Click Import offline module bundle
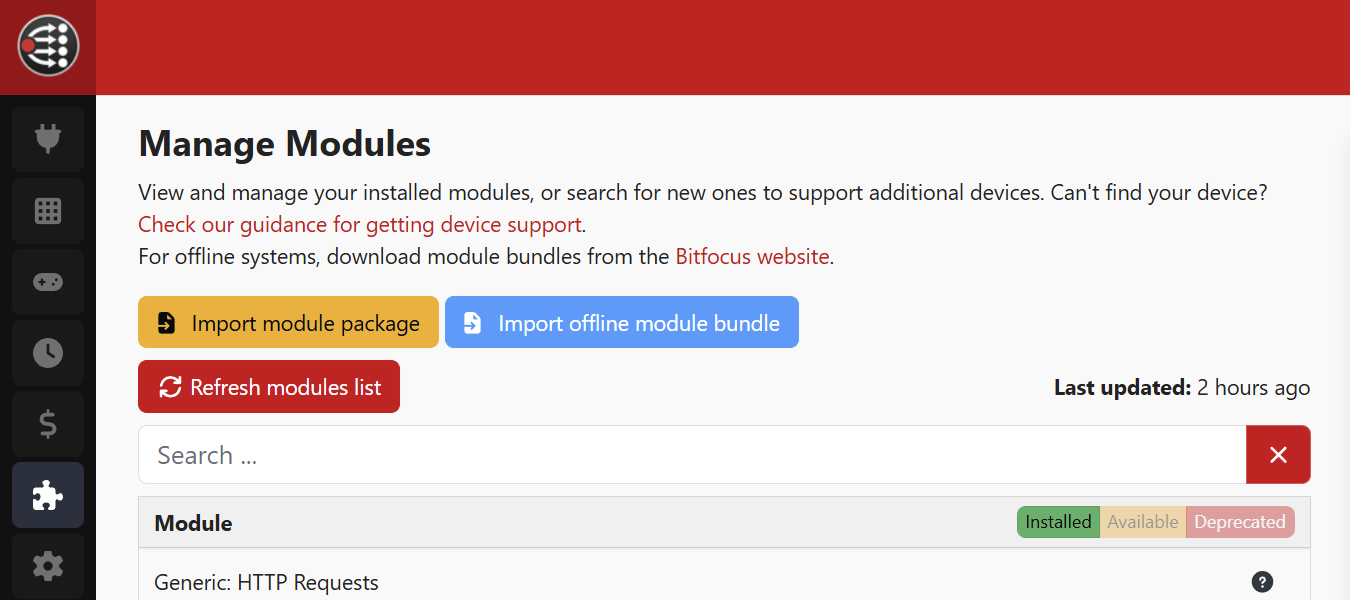This screenshot has height=600, width=1350. (621, 323)
